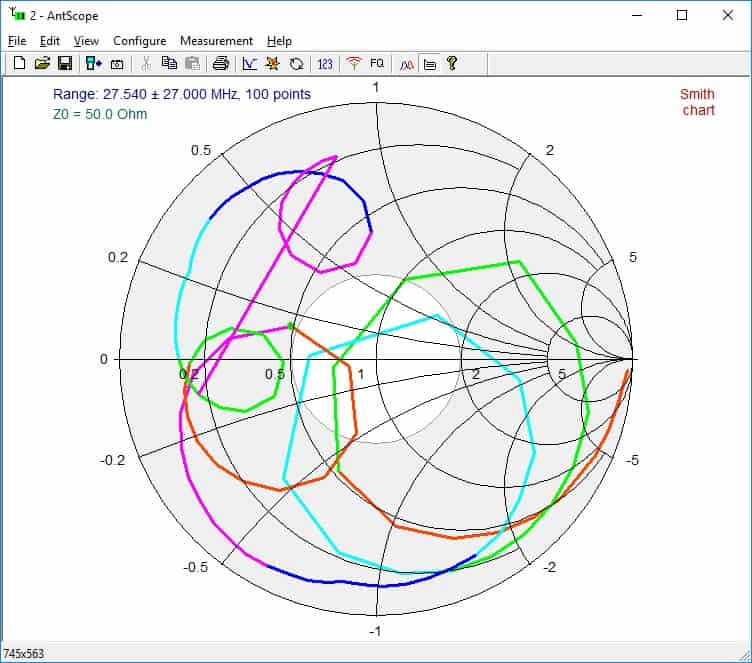This screenshot has width=752, height=663.
Task: Click the greyed-out paste clipboard icon
Action: (192, 63)
